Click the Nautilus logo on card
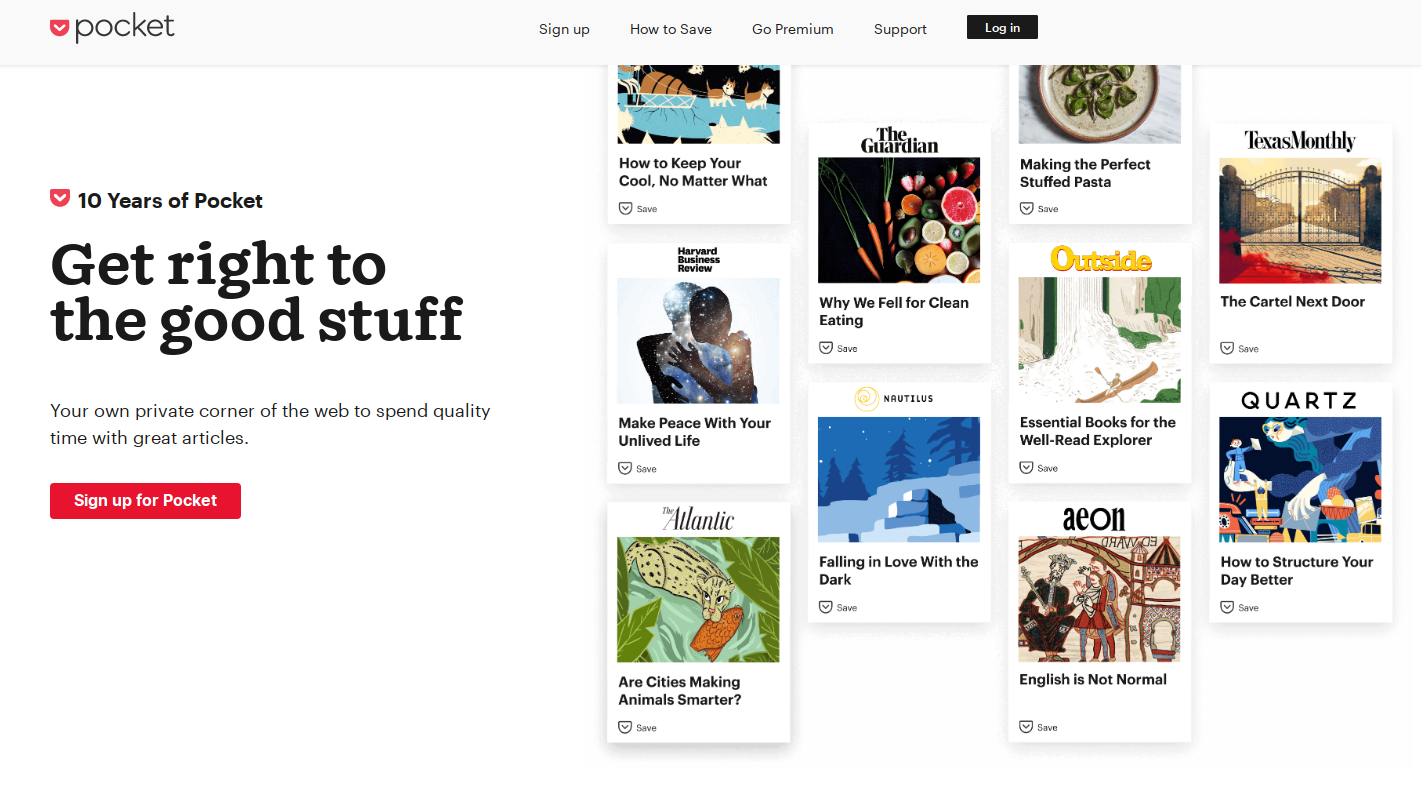The width and height of the screenshot is (1421, 787). 894,398
